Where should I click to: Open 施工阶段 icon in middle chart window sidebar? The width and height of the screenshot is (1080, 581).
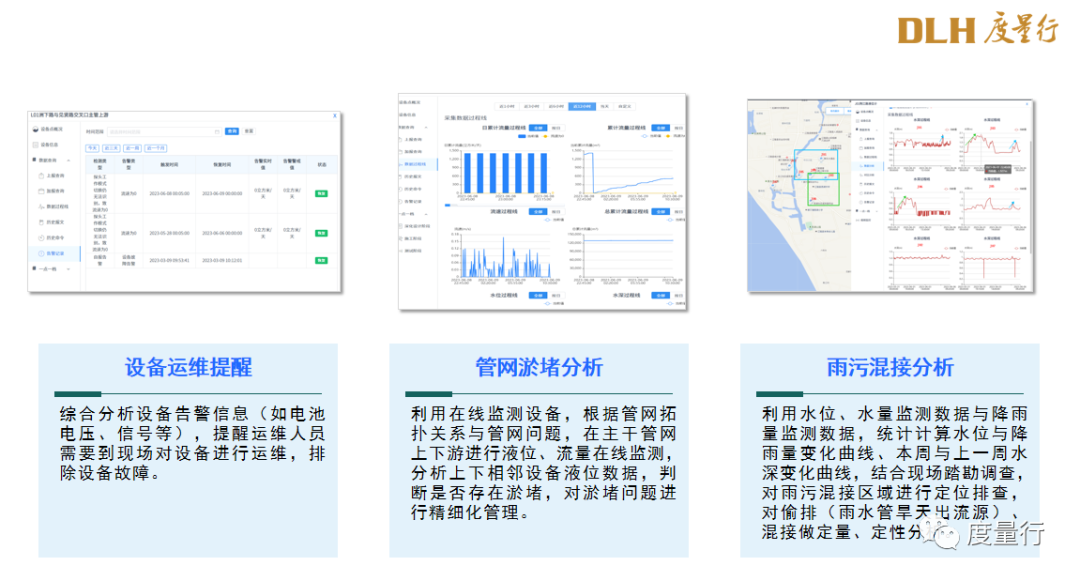[x=401, y=238]
